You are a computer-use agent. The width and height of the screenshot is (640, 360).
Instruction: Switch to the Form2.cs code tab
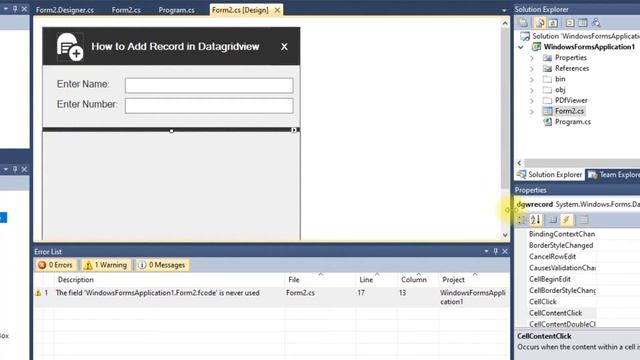point(126,10)
